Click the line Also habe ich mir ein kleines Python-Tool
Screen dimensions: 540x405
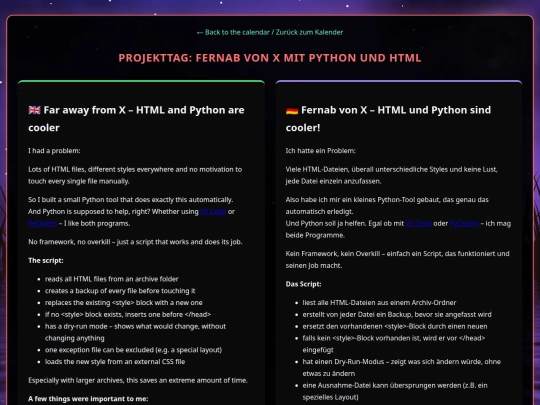[387, 206]
